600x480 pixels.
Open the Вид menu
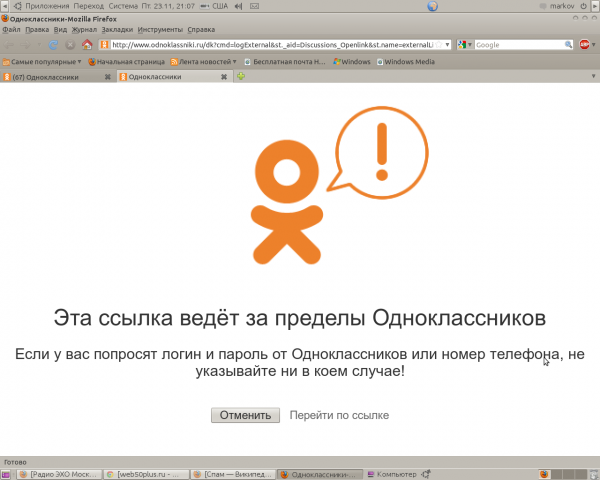tap(60, 29)
